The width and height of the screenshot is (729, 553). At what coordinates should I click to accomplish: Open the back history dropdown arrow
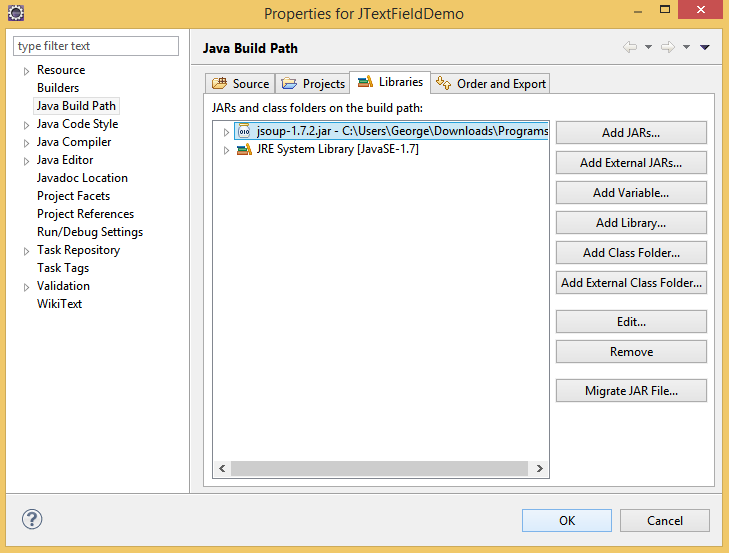point(648,47)
